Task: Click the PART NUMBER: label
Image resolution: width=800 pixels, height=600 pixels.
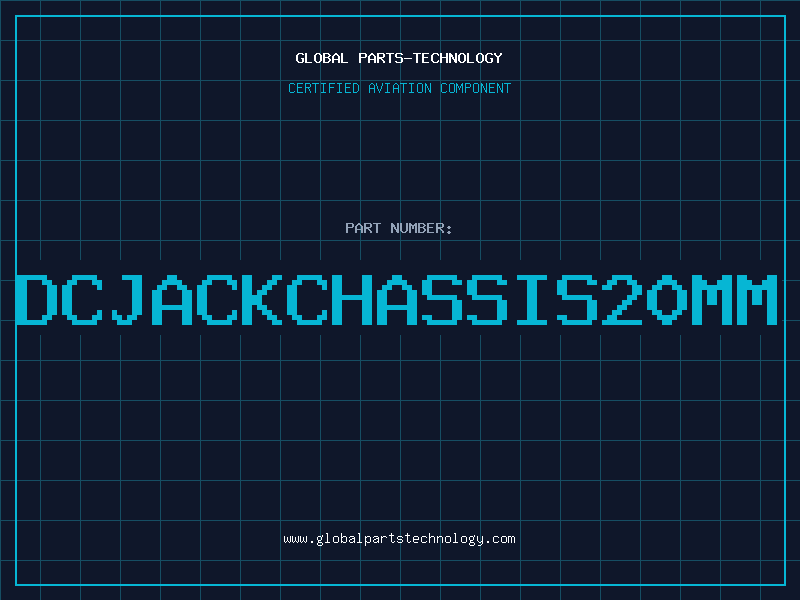Action: point(399,228)
